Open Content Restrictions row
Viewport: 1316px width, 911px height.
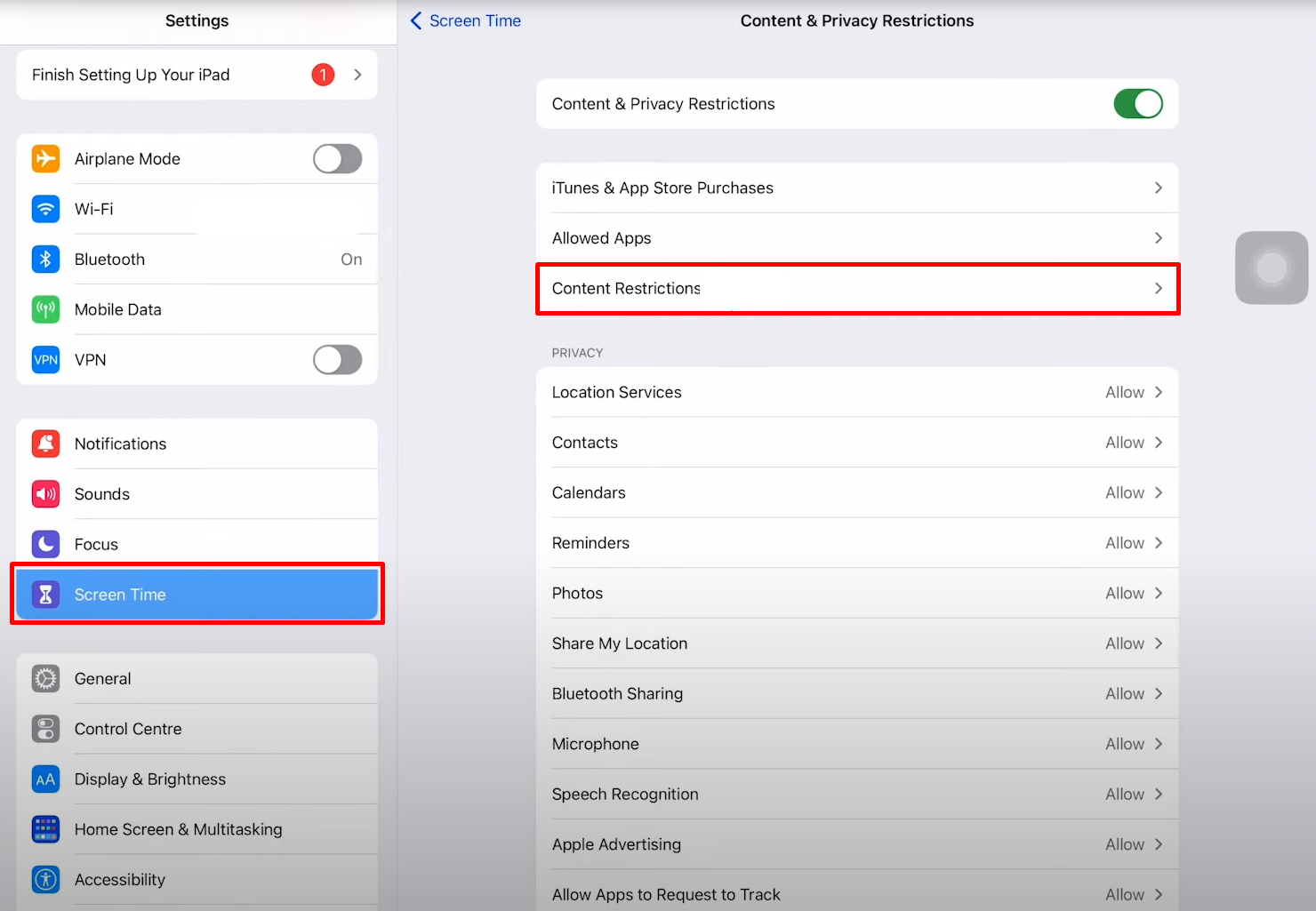coord(856,288)
